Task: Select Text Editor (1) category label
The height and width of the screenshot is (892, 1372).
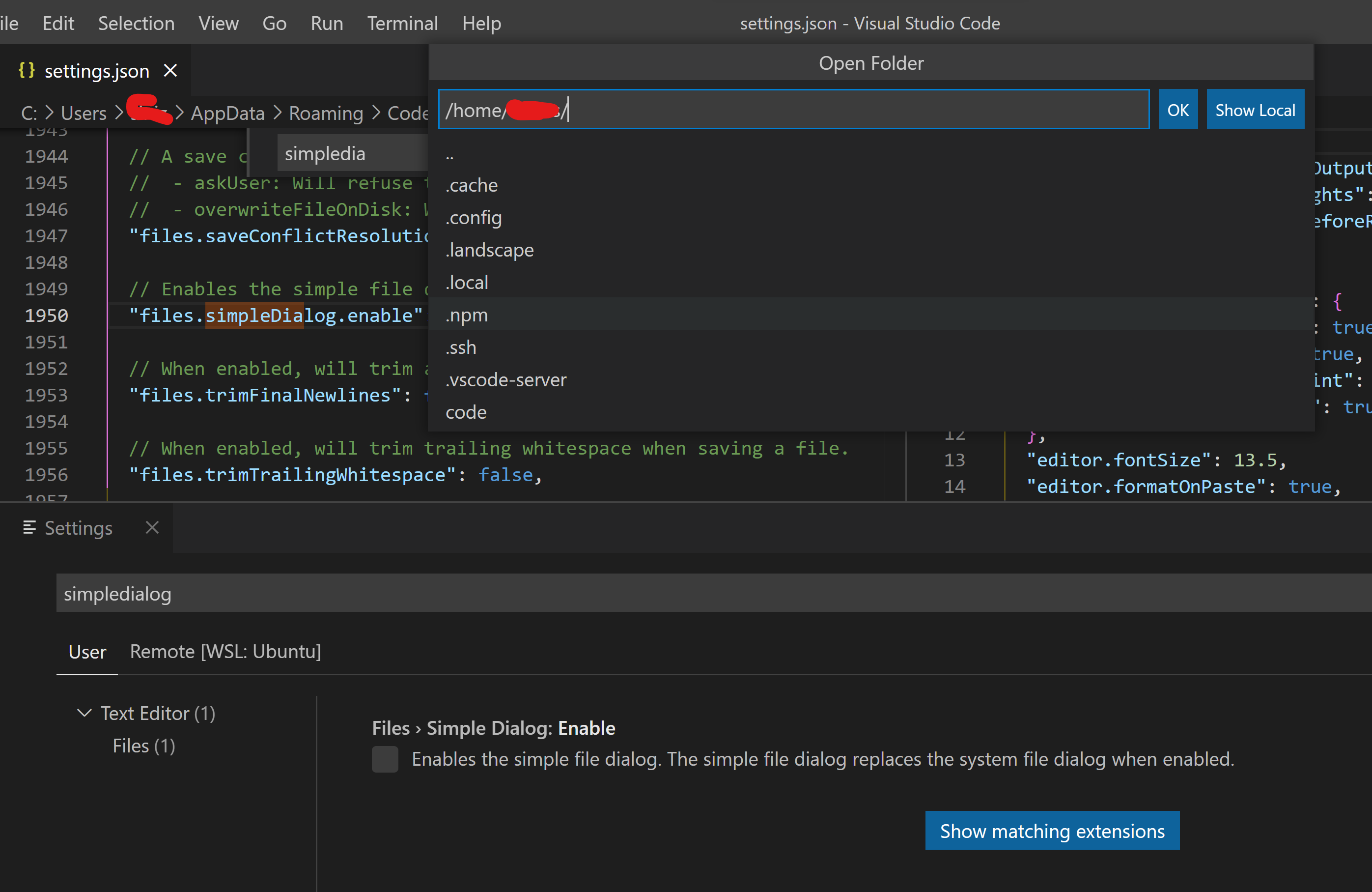Action: 158,713
